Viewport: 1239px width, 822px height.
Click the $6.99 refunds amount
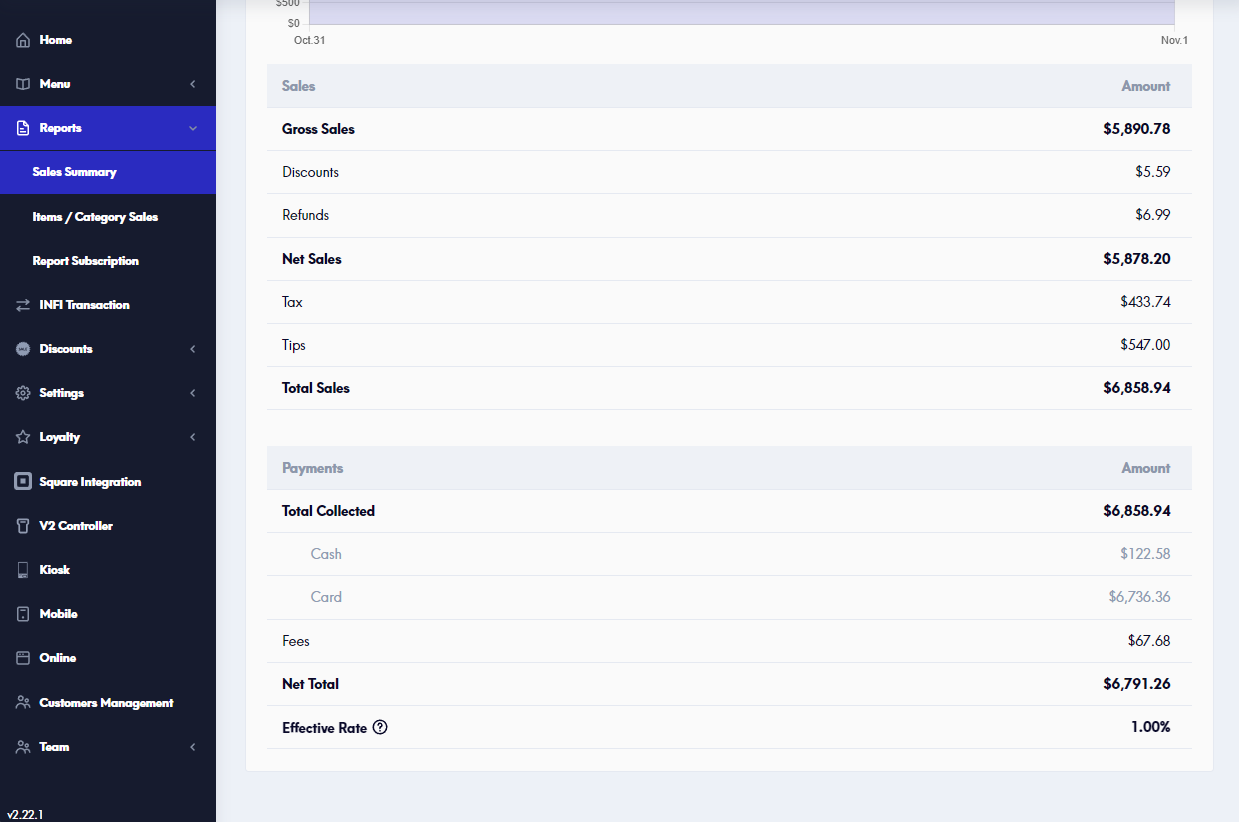[1153, 215]
